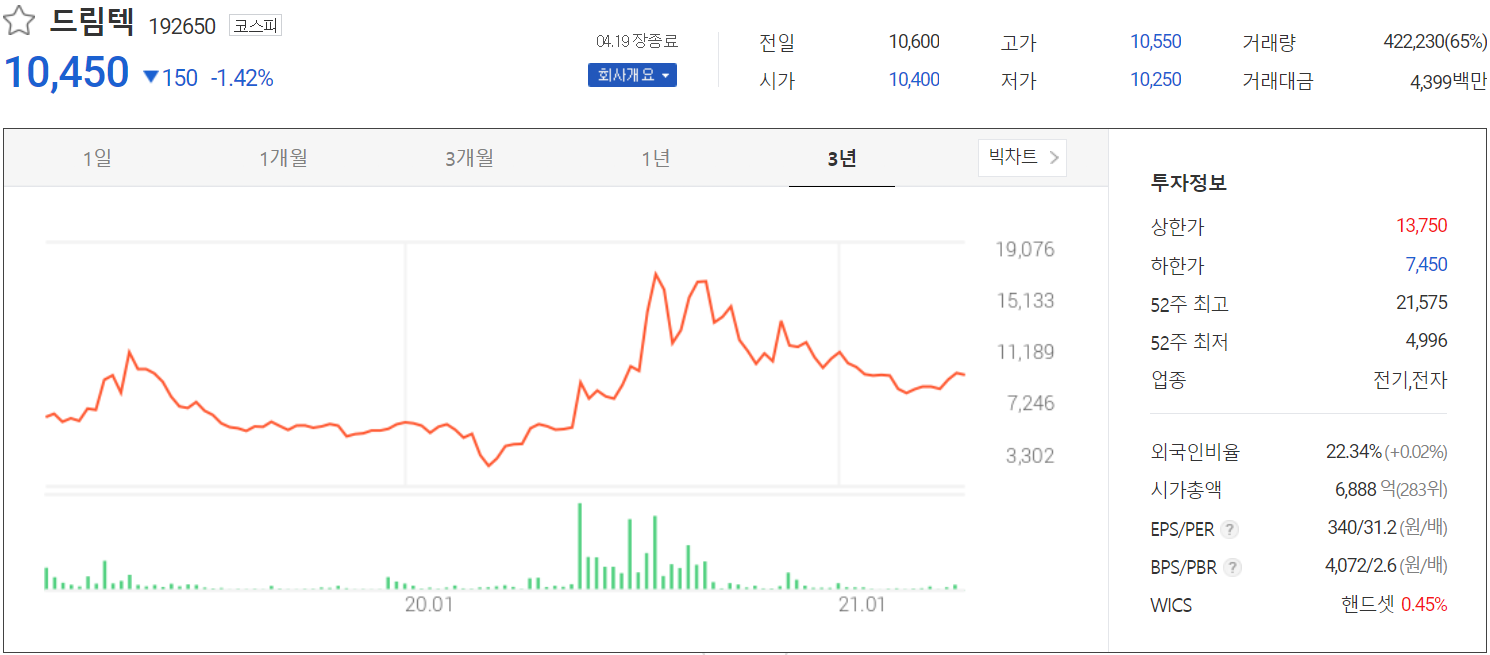The width and height of the screenshot is (1490, 655).
Task: Click 외국인비율 value 22.34%
Action: click(x=1354, y=452)
